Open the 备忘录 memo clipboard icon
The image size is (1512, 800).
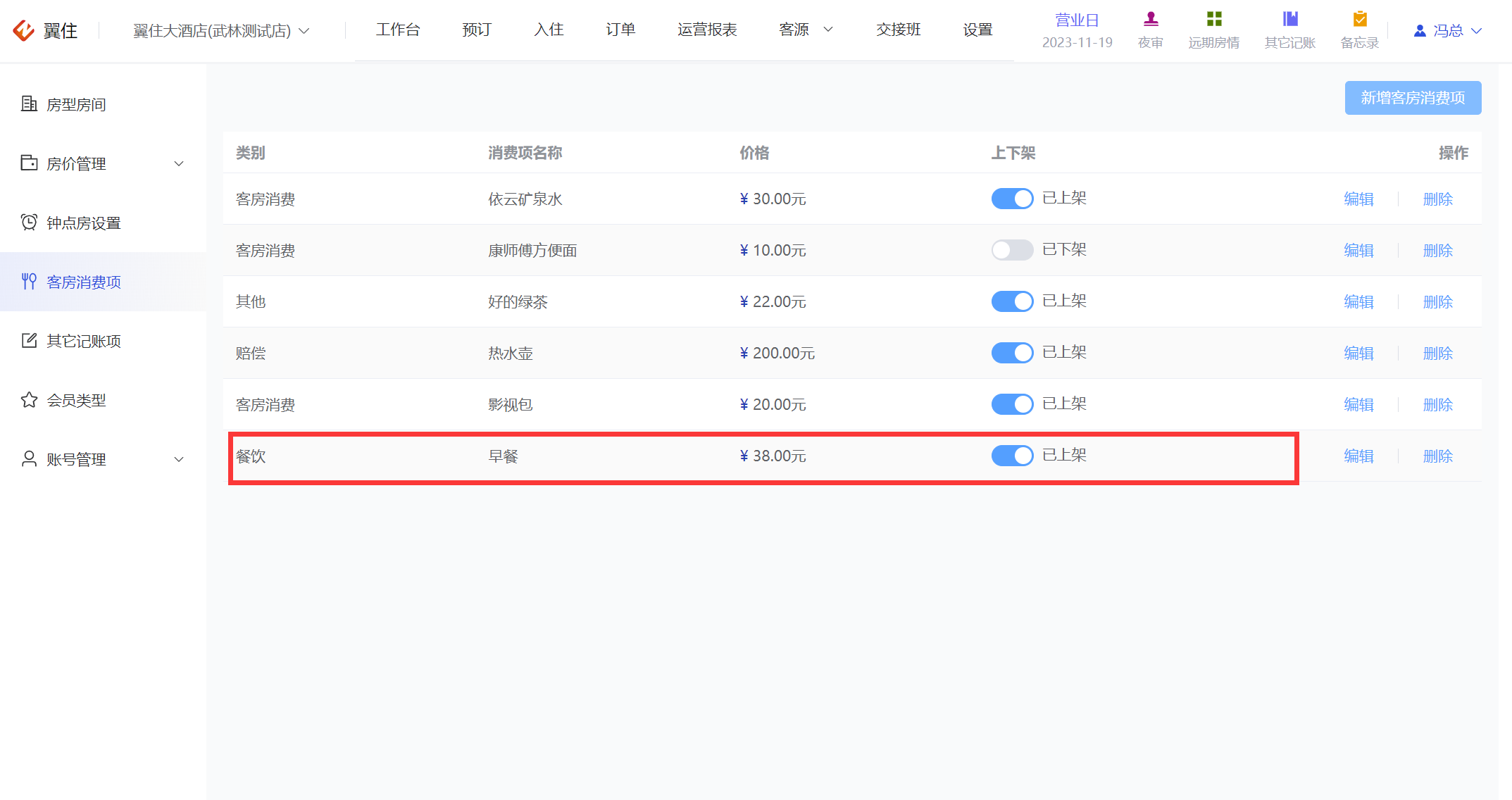pyautogui.click(x=1360, y=19)
